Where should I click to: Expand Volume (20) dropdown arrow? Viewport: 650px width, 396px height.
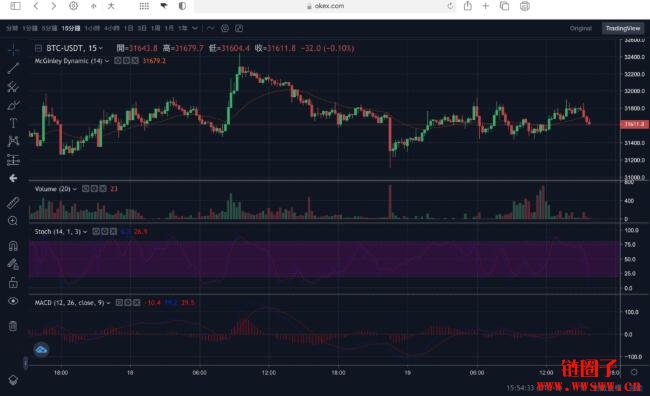[75, 189]
